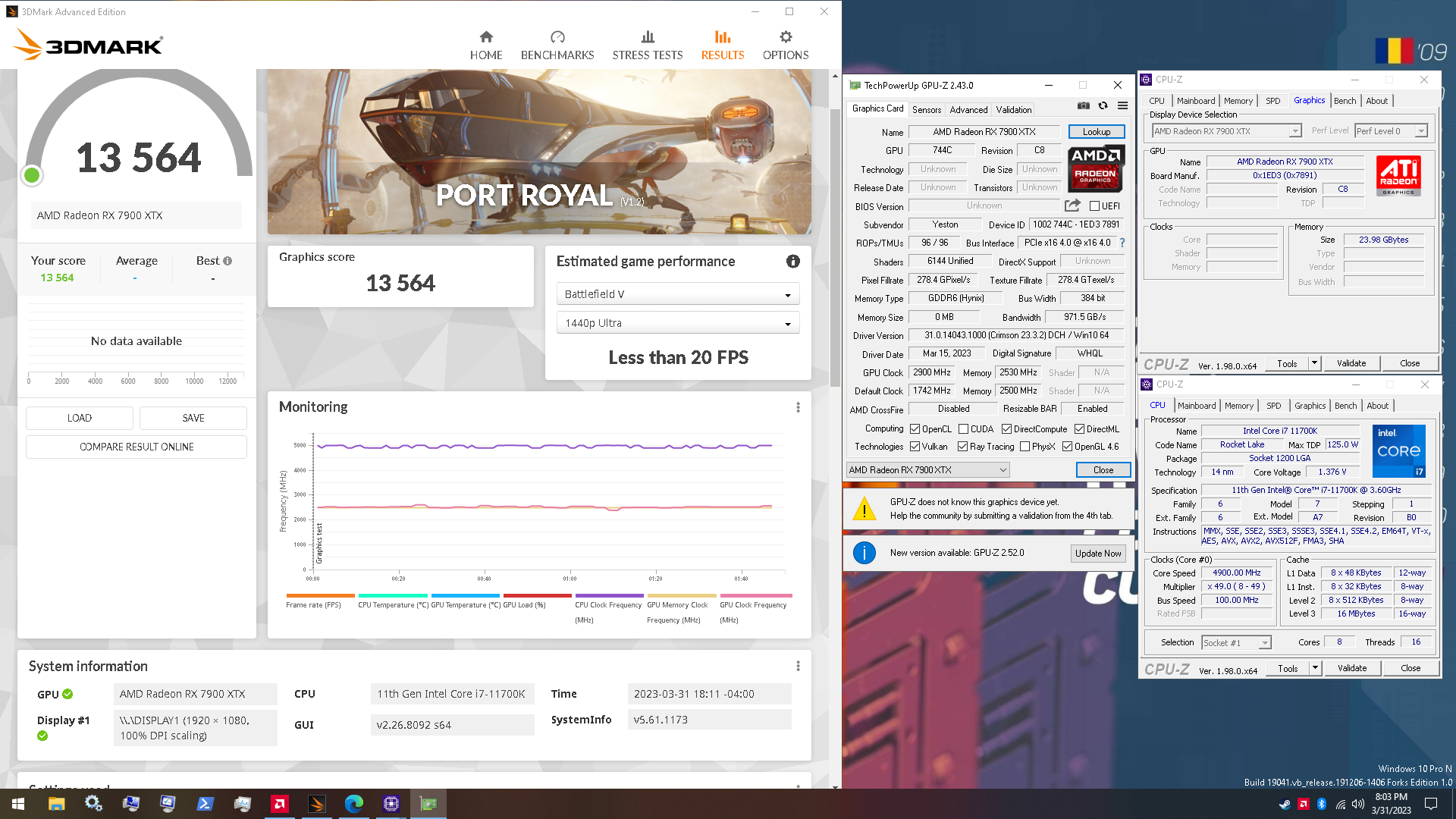Click Validate in the lower CPU-Z window
Image resolution: width=1456 pixels, height=819 pixels.
pyautogui.click(x=1352, y=668)
